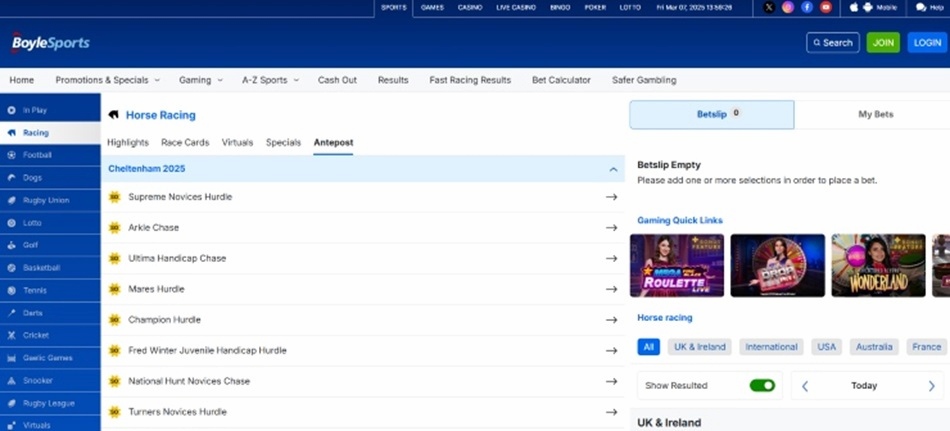950x431 pixels.
Task: Click the BoyleSports logo
Action: point(50,43)
